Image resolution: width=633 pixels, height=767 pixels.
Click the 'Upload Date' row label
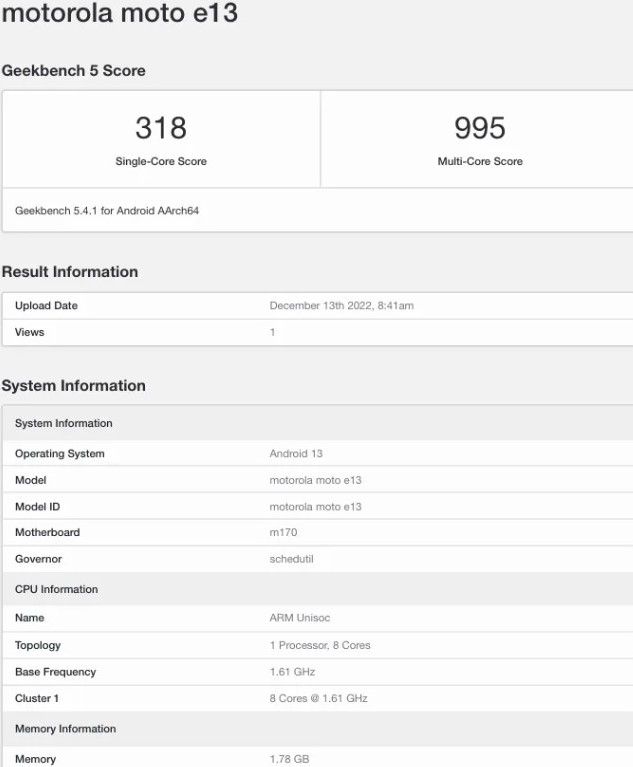pos(46,306)
